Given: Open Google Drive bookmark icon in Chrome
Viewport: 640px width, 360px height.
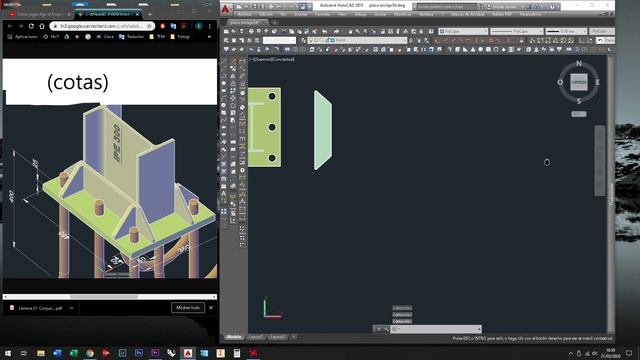Looking at the screenshot, I should coord(67,37).
